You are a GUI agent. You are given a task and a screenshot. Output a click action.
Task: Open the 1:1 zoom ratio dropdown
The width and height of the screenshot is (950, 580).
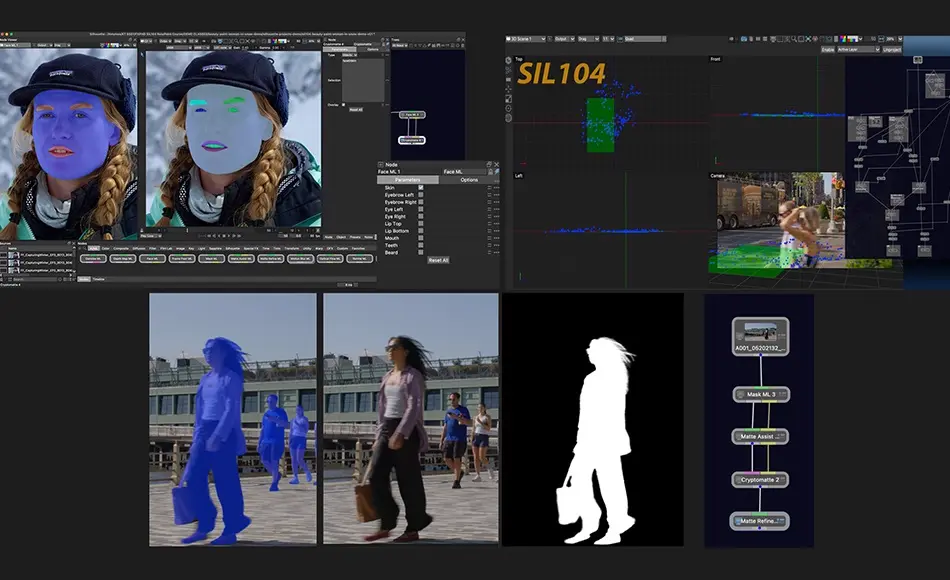tap(608, 39)
